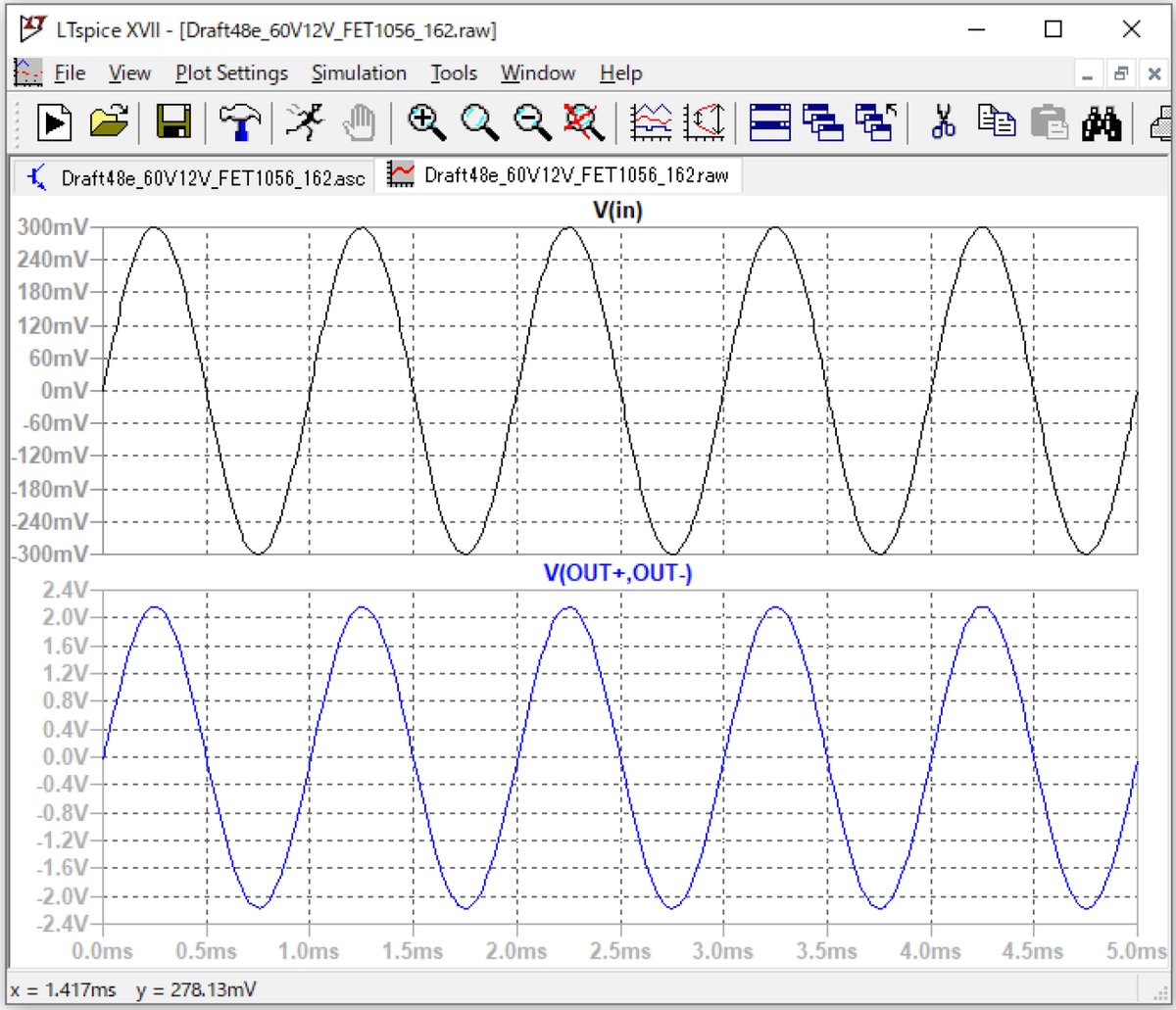Click the running man Run icon
1176x1010 pixels.
[x=304, y=121]
